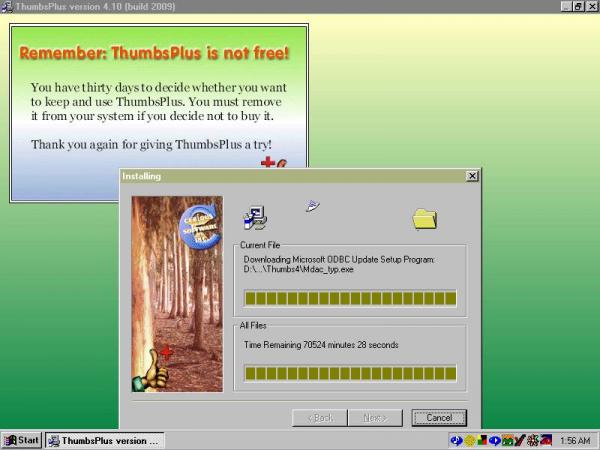Click the 'Current File' group label
The height and width of the screenshot is (450, 600).
(x=260, y=245)
